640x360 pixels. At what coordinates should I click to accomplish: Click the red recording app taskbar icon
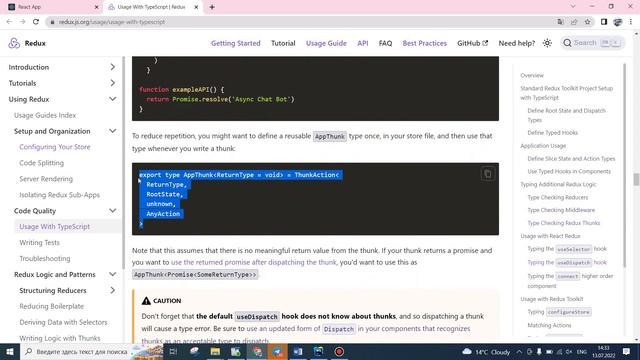[339, 352]
